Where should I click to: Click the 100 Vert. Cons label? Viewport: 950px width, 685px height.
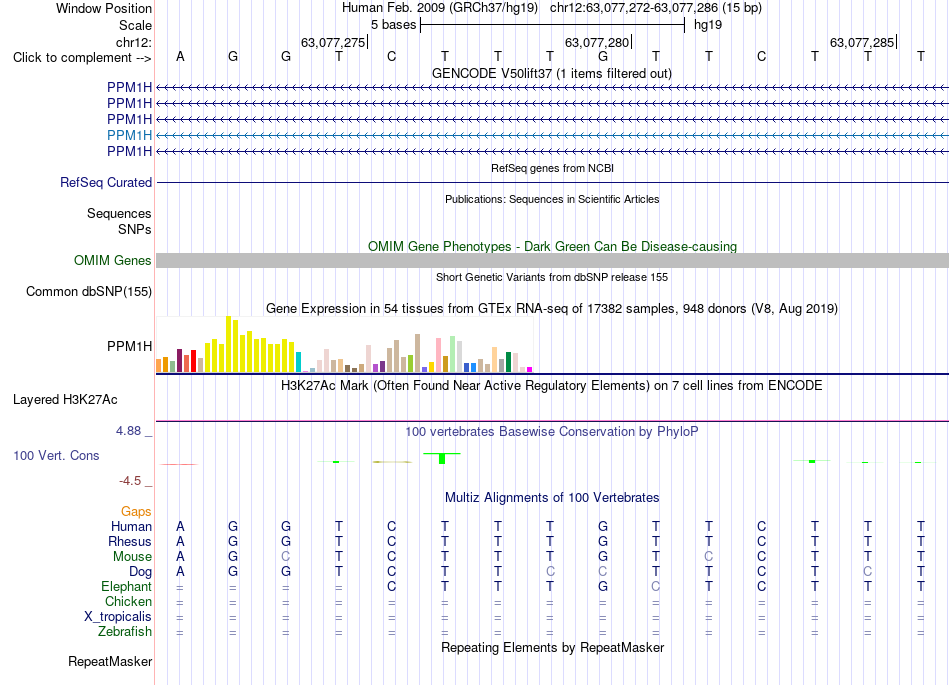point(56,455)
